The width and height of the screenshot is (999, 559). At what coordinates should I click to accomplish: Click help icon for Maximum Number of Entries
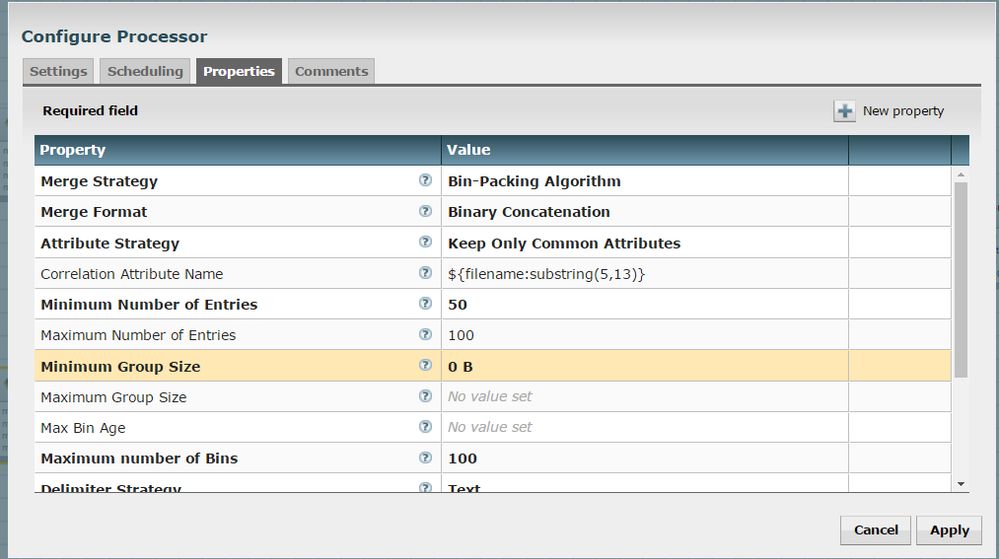coord(425,335)
